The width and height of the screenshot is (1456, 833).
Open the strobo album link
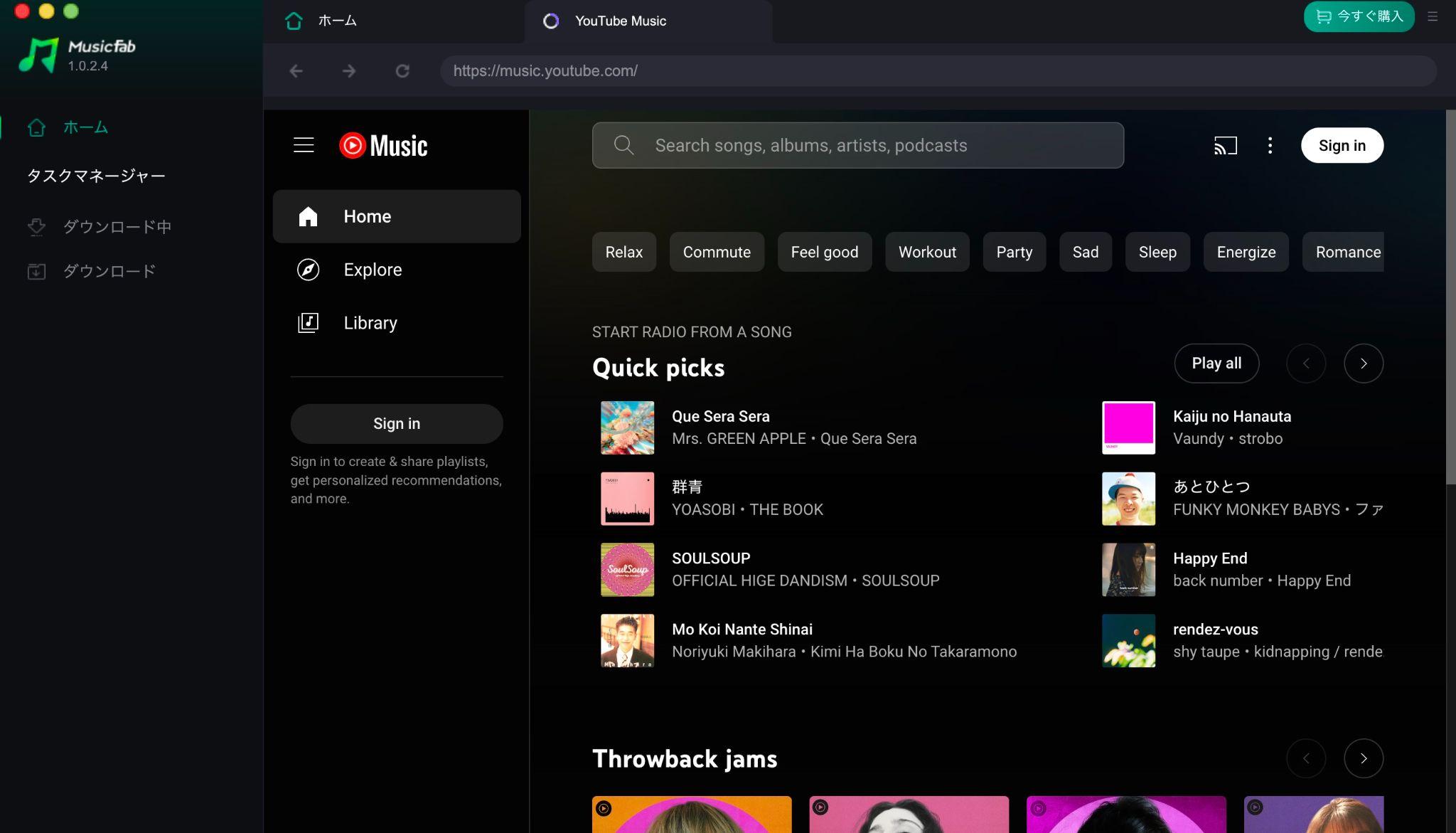[x=1260, y=439]
